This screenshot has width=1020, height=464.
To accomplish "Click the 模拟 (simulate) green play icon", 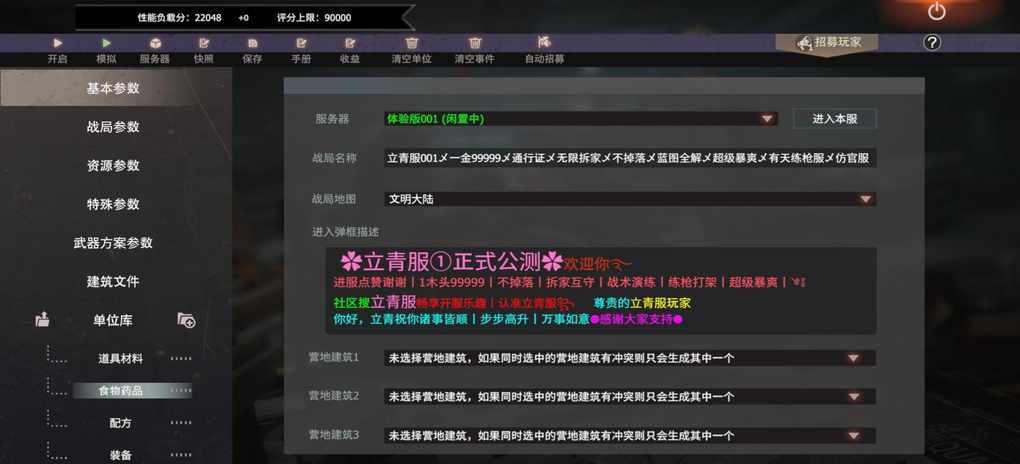I will 106,44.
